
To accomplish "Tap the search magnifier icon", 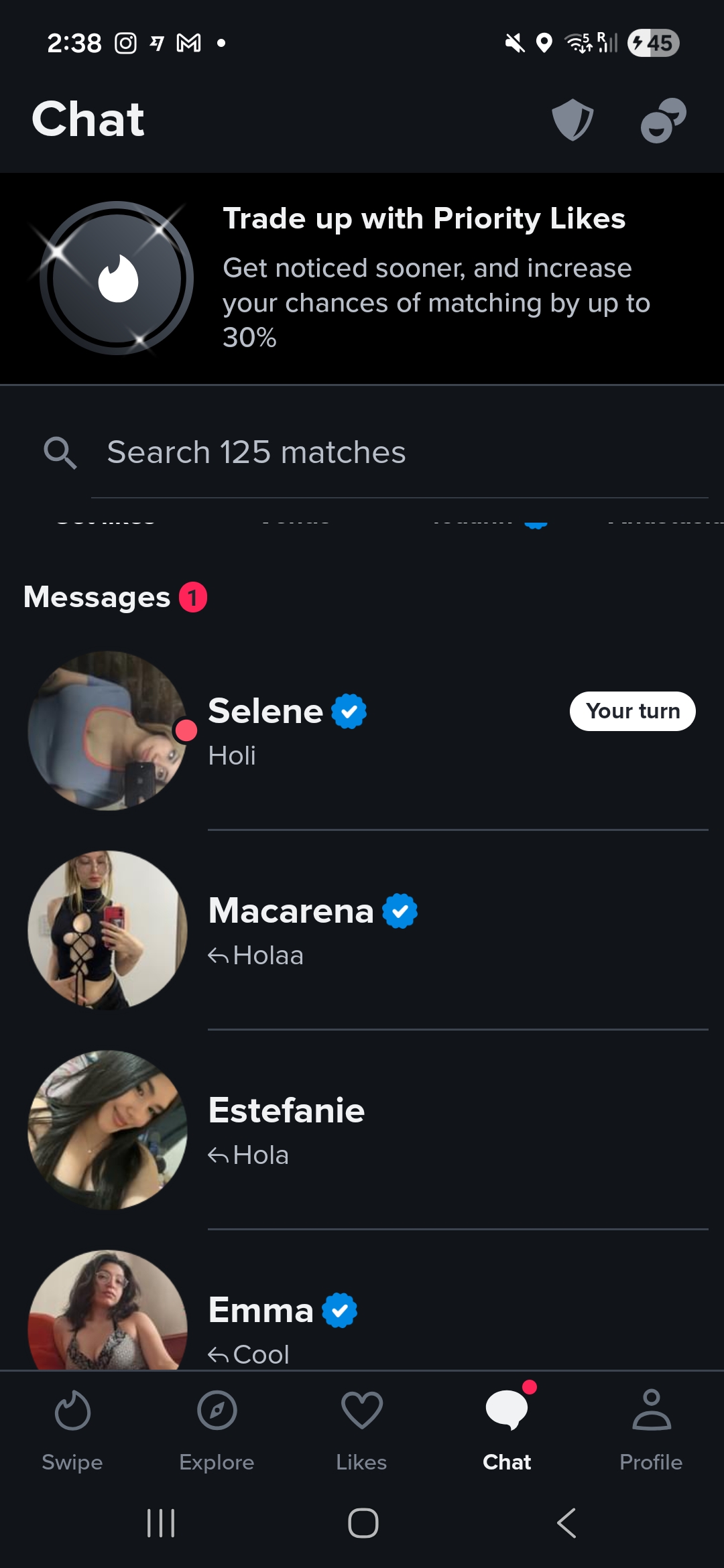I will (60, 453).
